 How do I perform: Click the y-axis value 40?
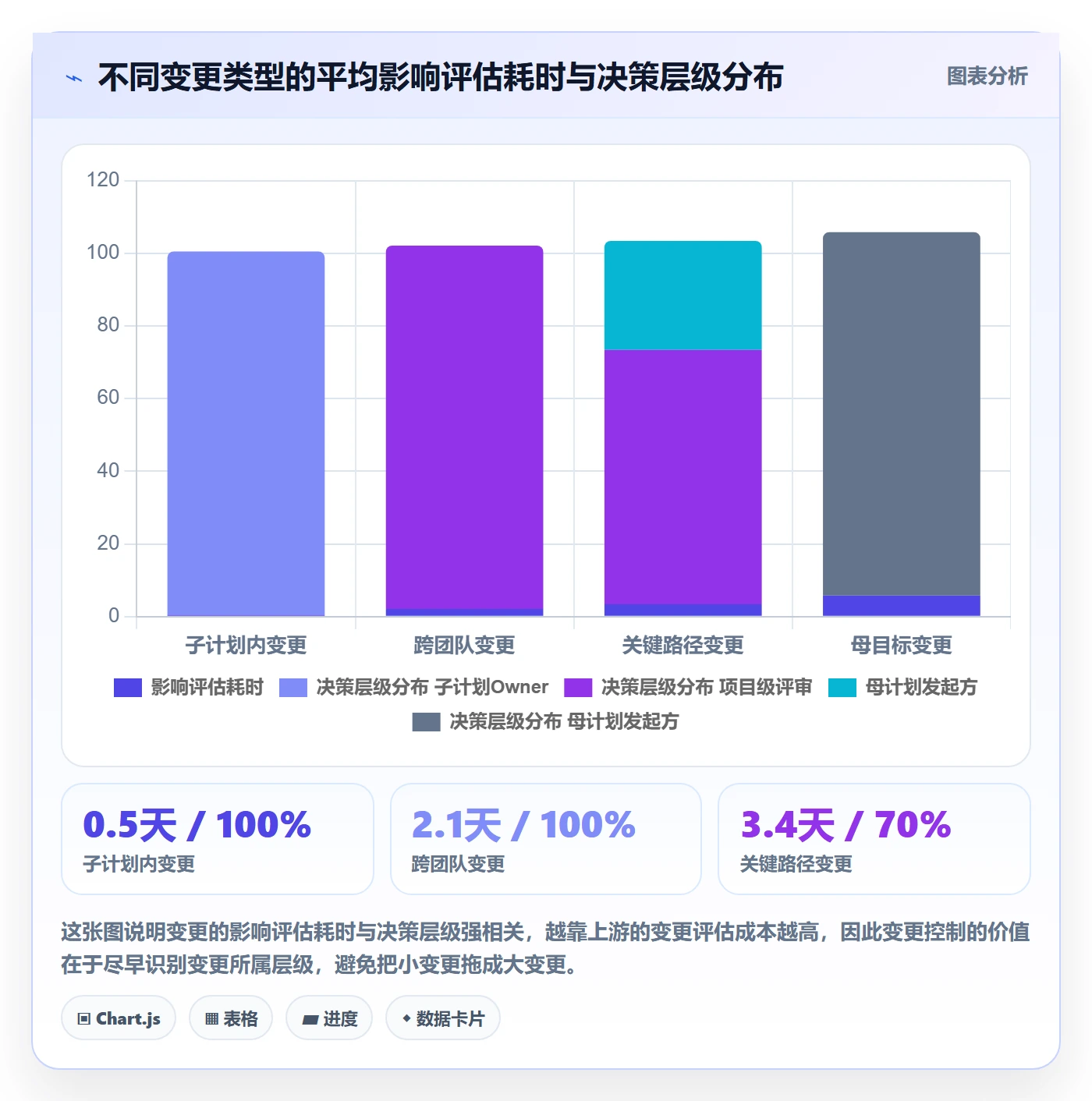(x=108, y=470)
